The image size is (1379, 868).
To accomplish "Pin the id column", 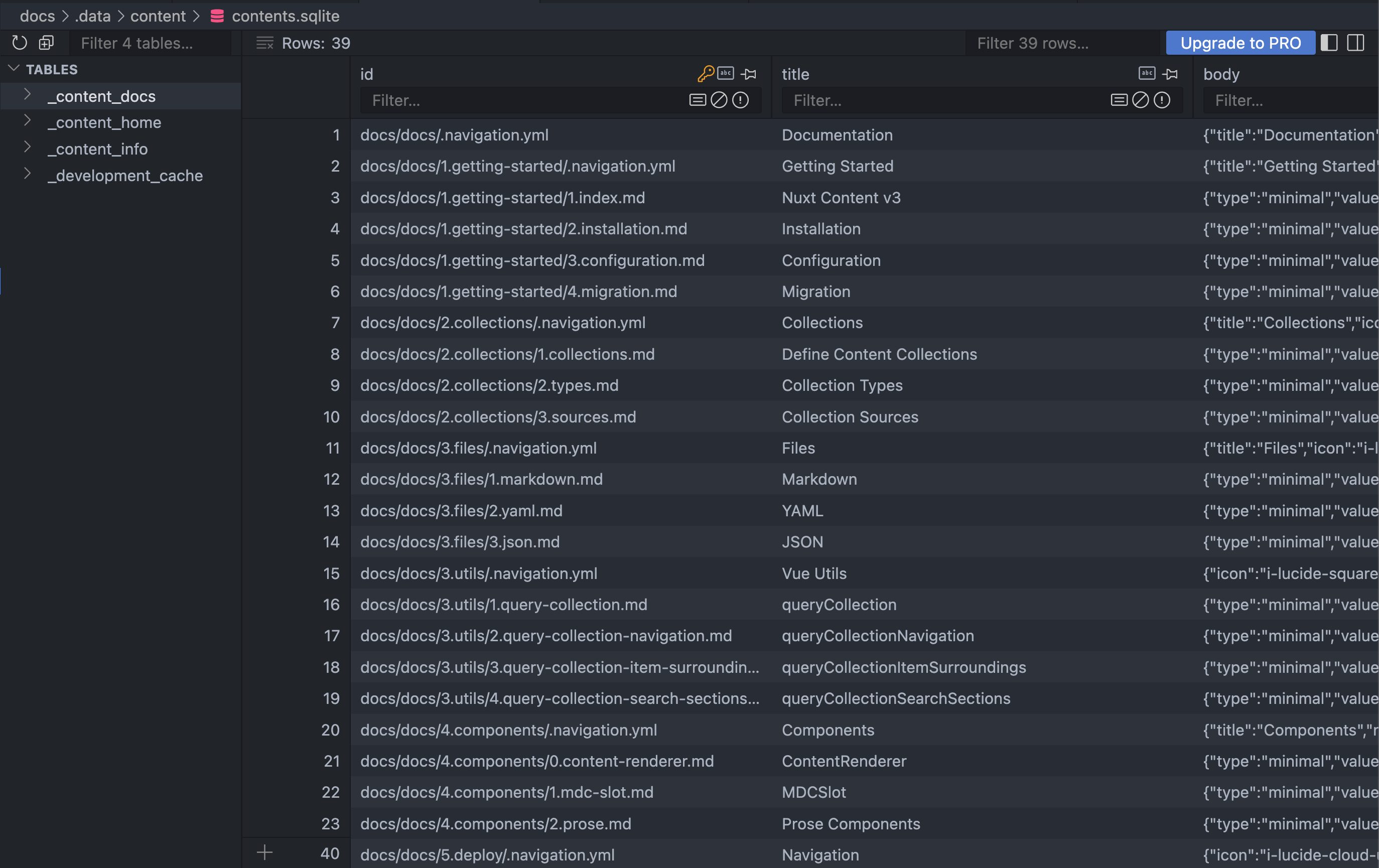I will click(749, 74).
